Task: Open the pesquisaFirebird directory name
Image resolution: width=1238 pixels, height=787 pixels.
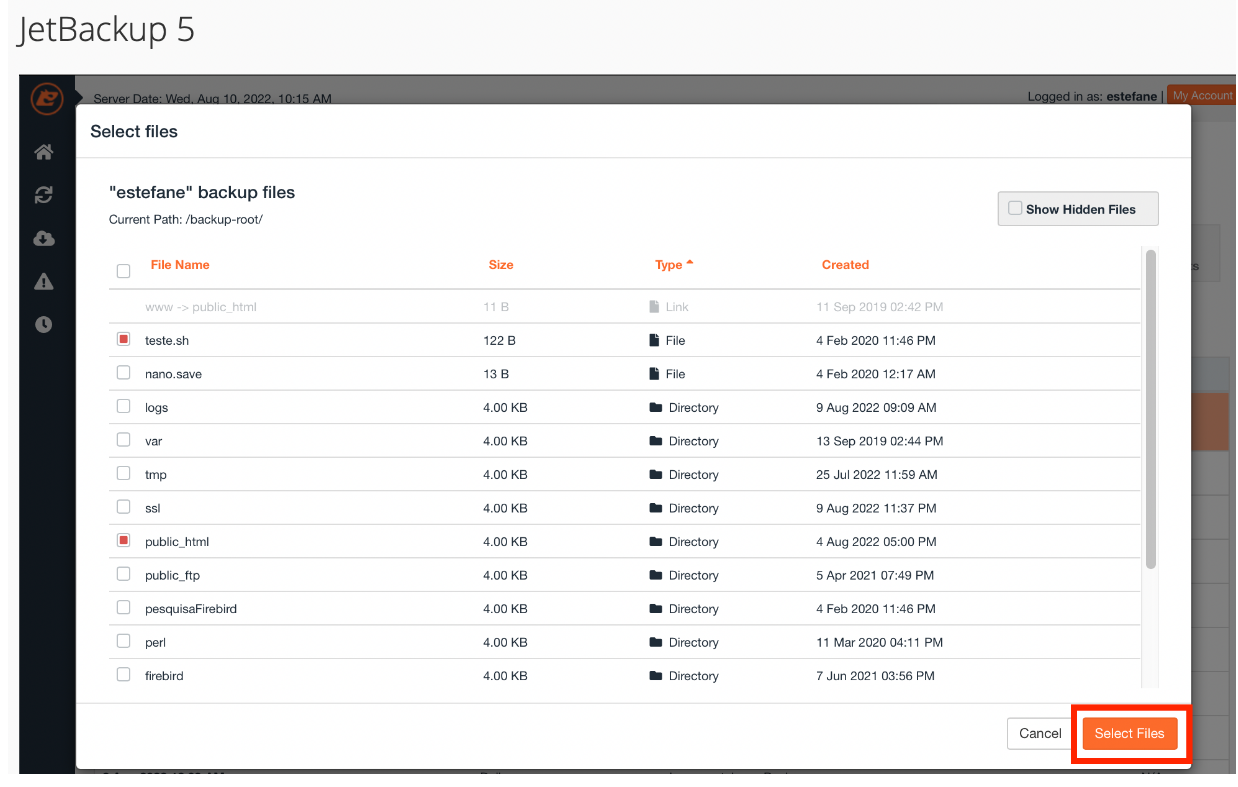Action: 191,609
